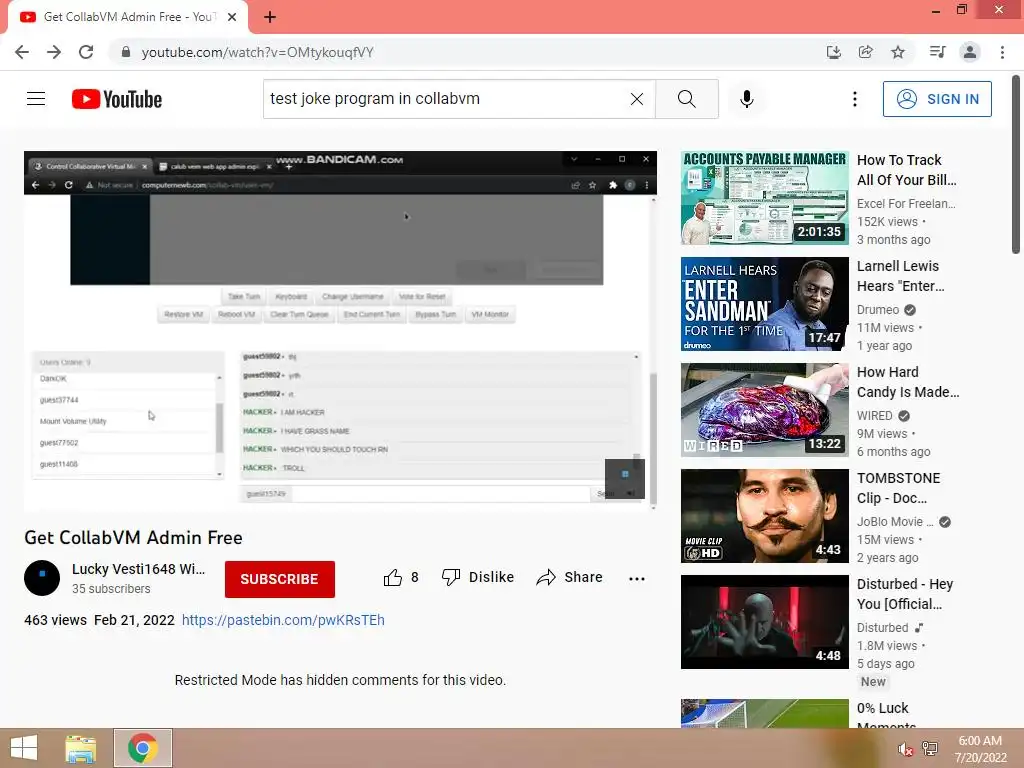Open Chrome's three-dot menu
Screen dimensions: 1024x768
pos(1002,52)
